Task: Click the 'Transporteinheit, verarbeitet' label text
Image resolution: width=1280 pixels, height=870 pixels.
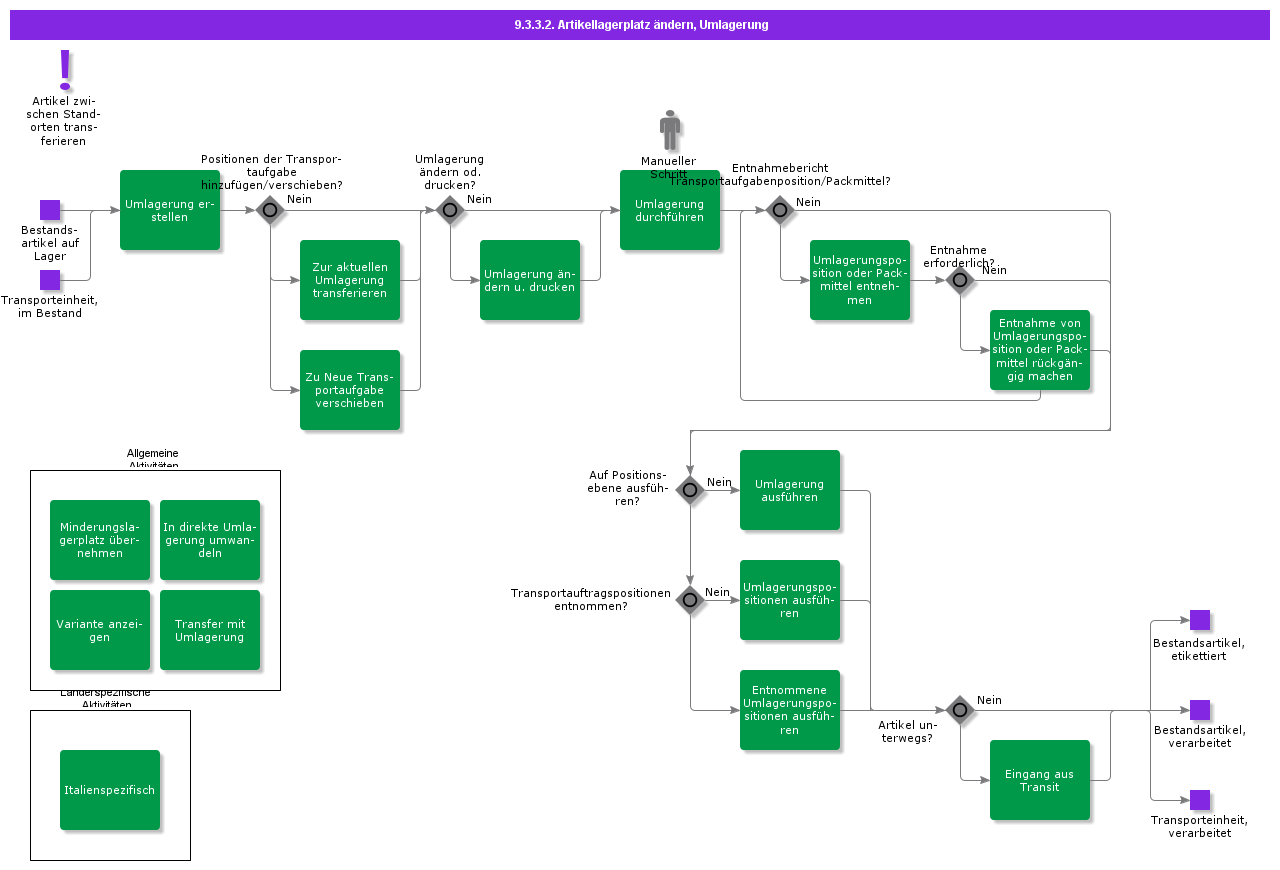Action: (x=1199, y=826)
